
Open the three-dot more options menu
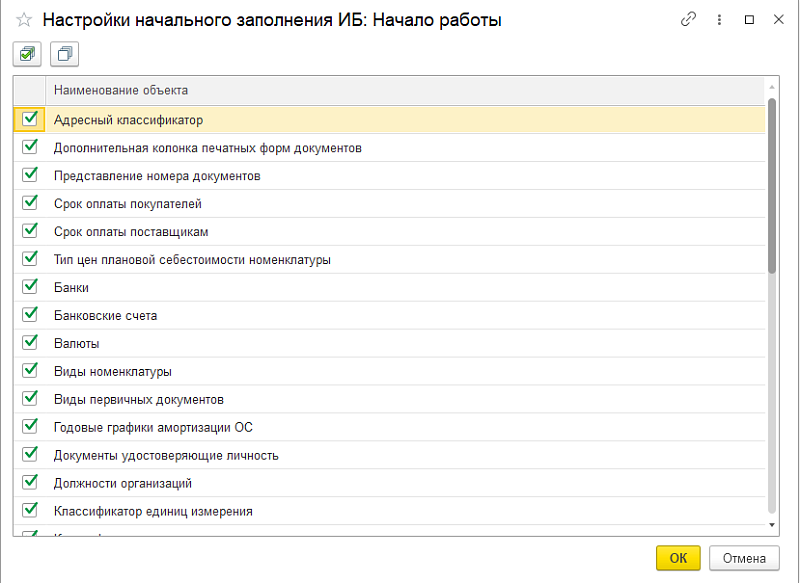click(719, 20)
